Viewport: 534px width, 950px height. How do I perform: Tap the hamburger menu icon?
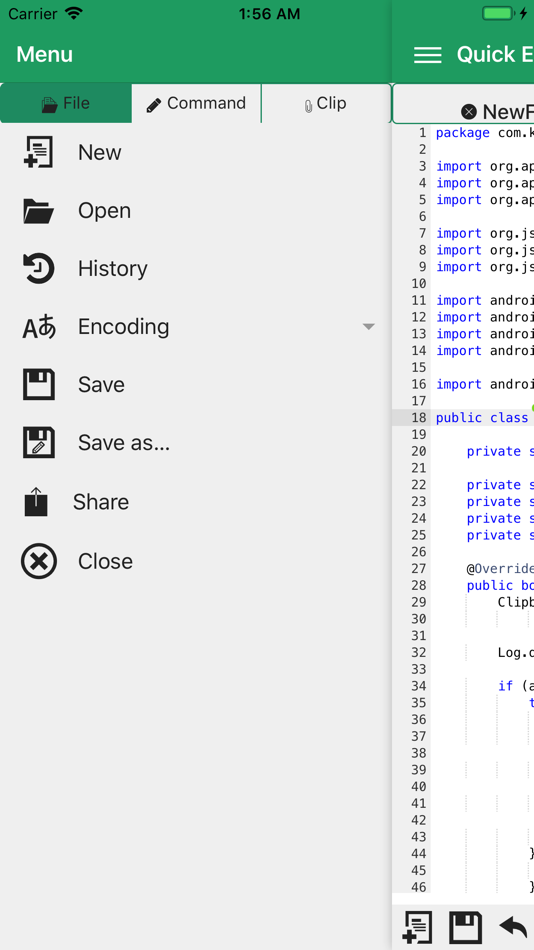click(x=427, y=55)
